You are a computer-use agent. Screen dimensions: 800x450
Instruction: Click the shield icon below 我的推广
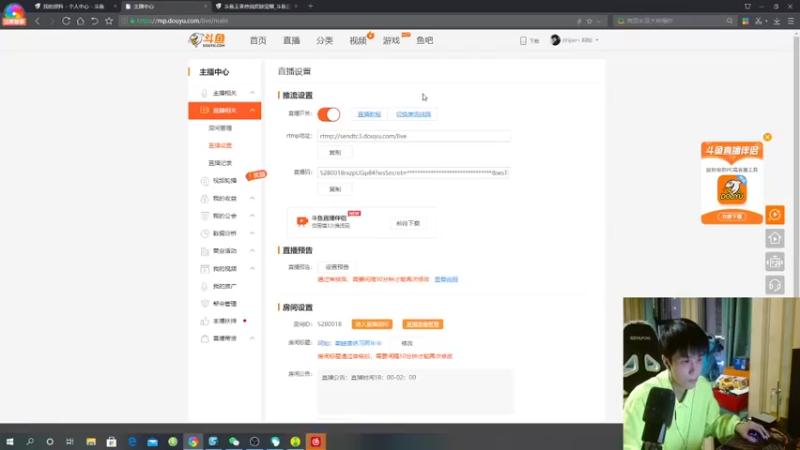click(x=205, y=304)
